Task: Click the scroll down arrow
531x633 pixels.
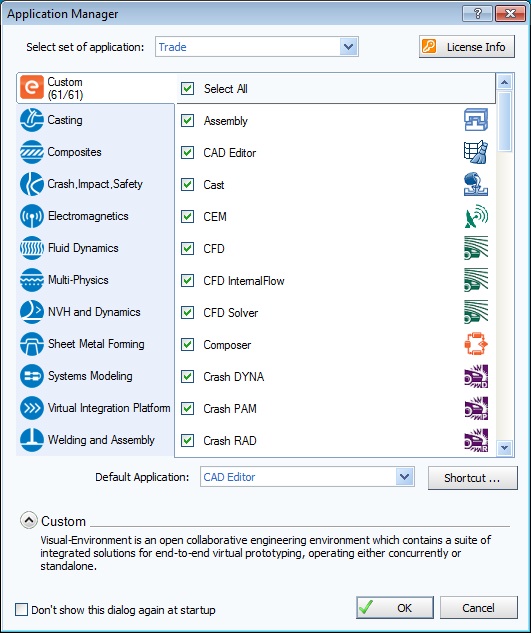Action: click(x=505, y=448)
